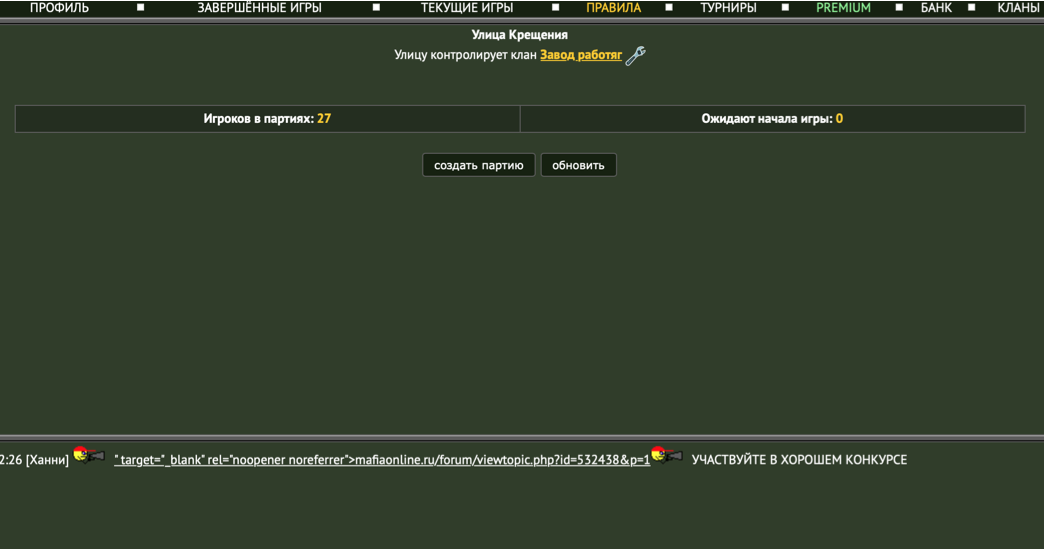Click Улицу контролирует клан text
This screenshot has height=549, width=1045.
(x=465, y=55)
